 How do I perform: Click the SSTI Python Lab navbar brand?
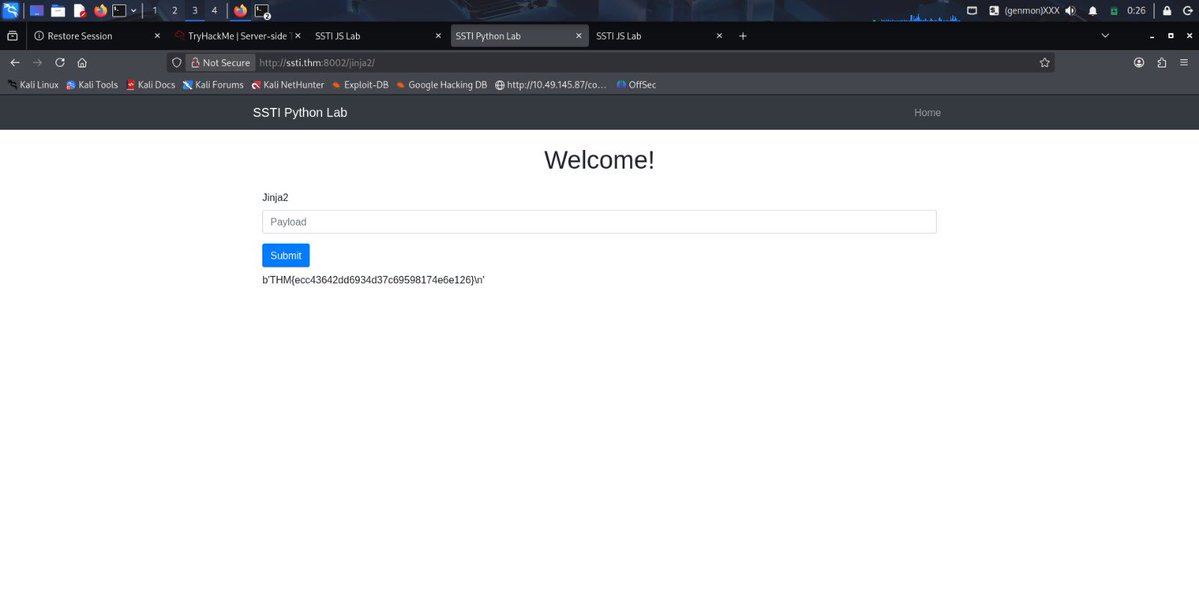click(300, 112)
